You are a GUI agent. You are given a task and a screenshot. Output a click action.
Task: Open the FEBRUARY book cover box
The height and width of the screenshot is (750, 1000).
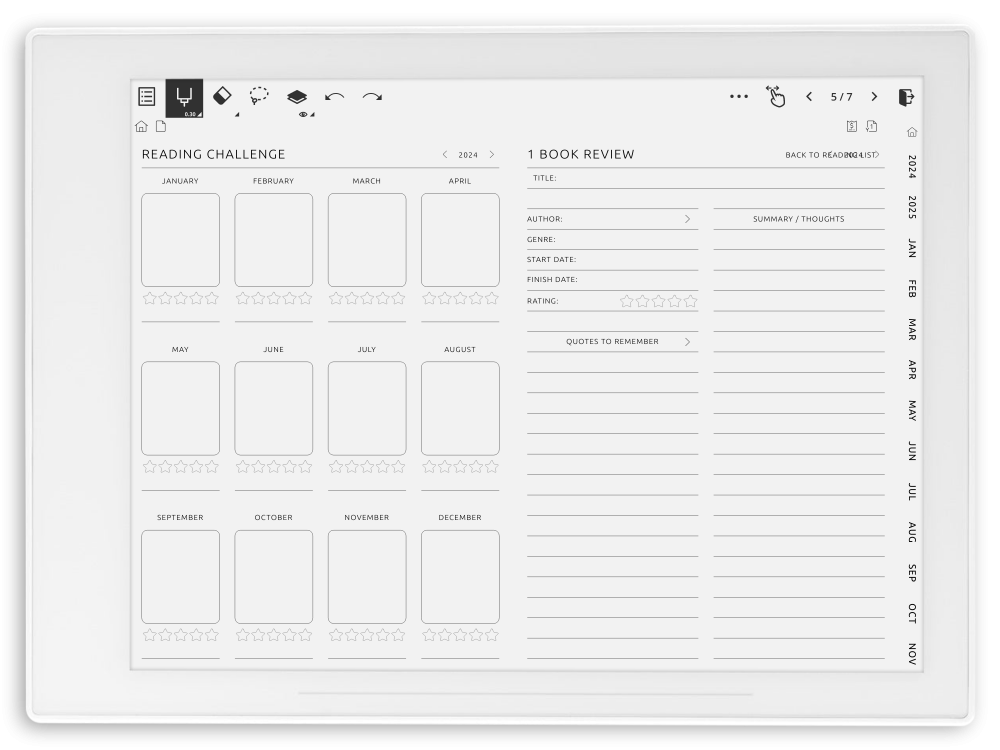pos(274,240)
